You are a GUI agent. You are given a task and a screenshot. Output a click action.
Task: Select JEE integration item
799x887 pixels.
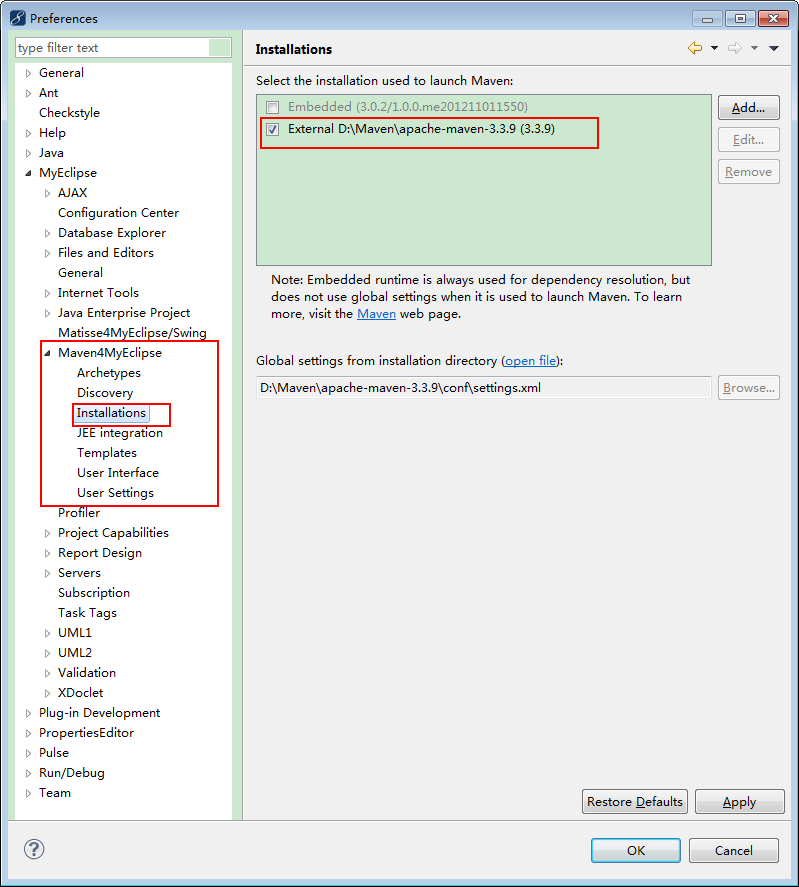(120, 433)
